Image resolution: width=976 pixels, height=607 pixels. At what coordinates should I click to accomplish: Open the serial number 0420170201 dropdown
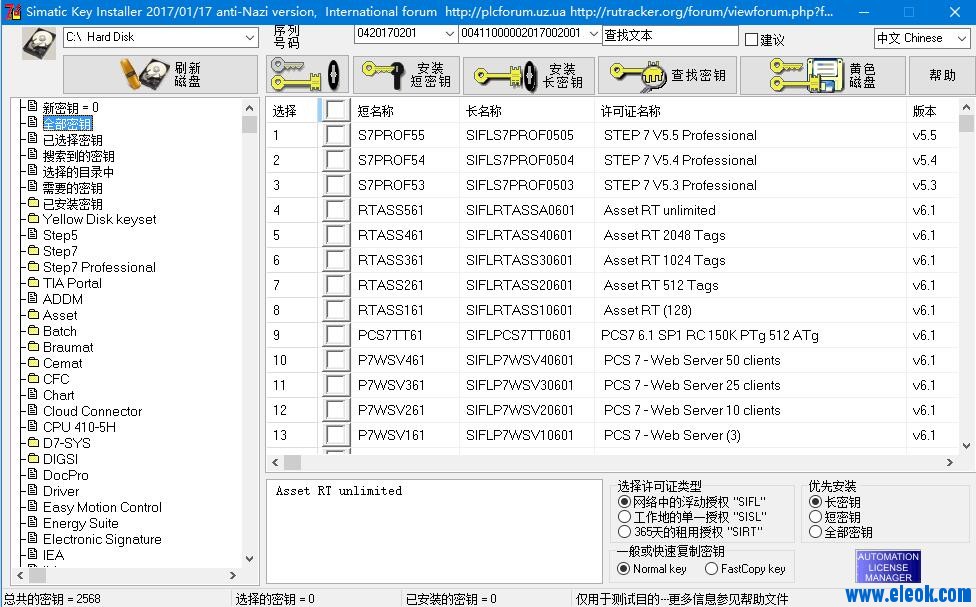(449, 34)
